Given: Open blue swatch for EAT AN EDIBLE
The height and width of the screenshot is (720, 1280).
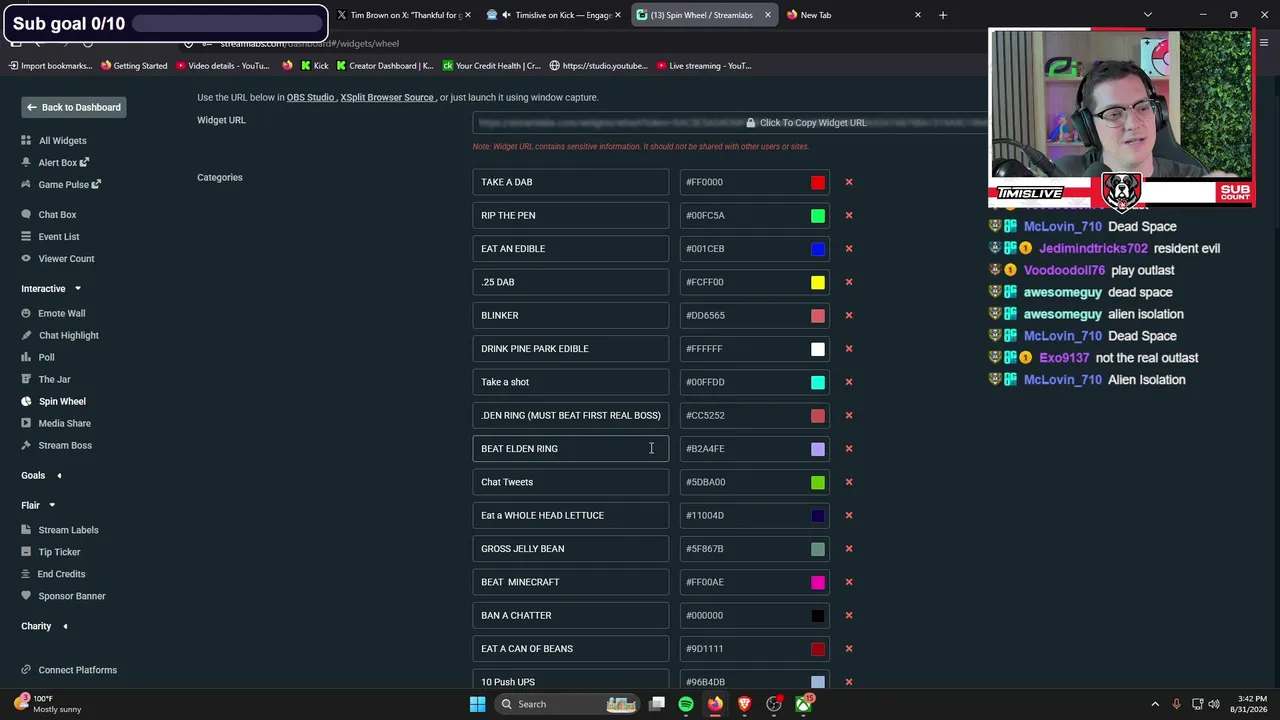Looking at the screenshot, I should click(x=818, y=249).
